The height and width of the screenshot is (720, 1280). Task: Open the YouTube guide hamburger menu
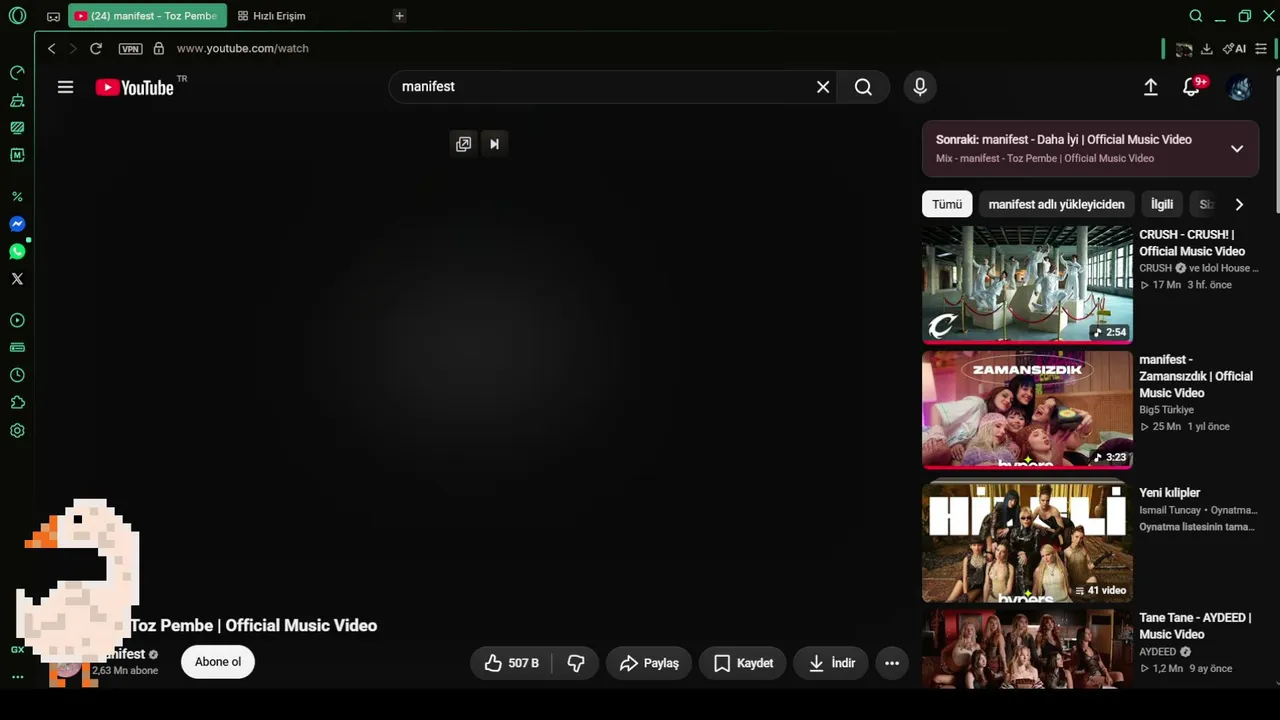[x=66, y=87]
